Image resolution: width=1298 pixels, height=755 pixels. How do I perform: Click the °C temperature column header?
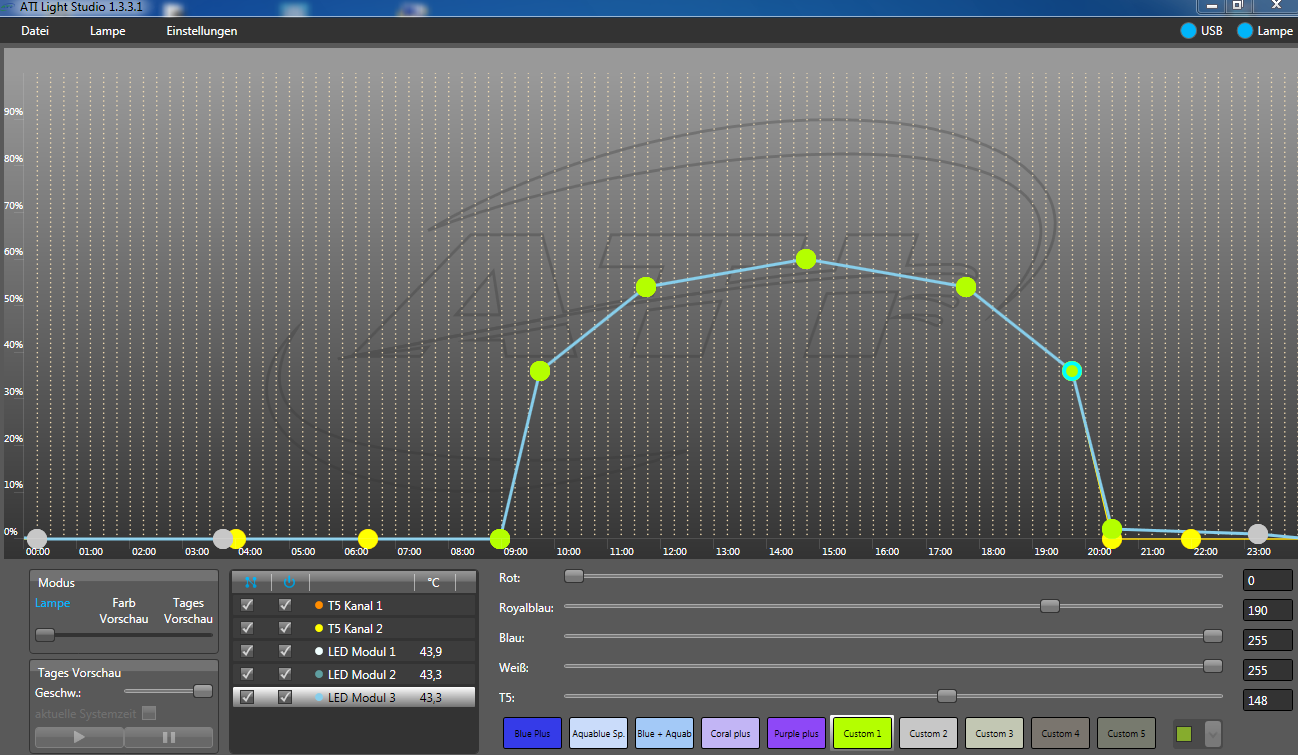pyautogui.click(x=433, y=582)
